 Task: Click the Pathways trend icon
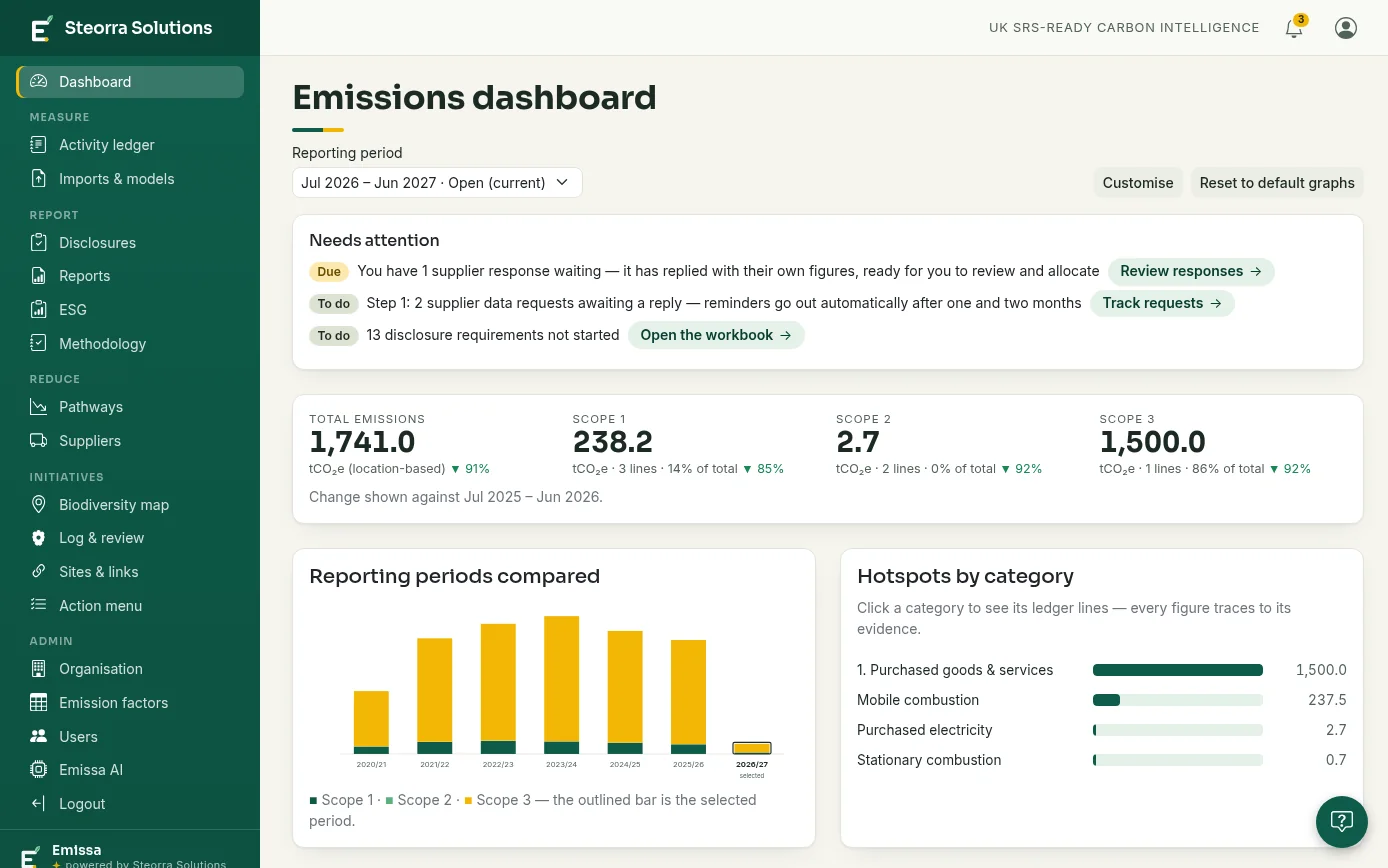[39, 407]
